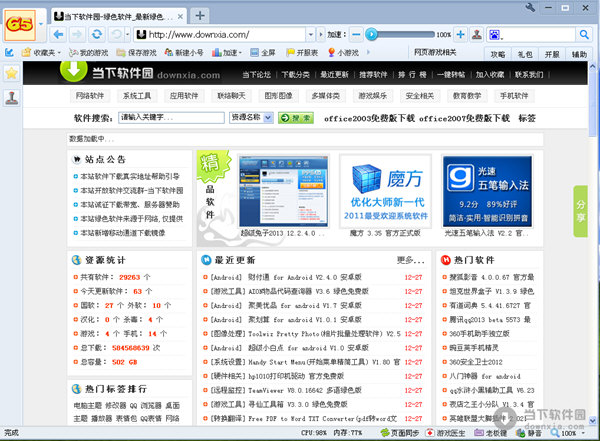Click the software search keyword field
This screenshot has height=441, width=600.
(x=171, y=118)
